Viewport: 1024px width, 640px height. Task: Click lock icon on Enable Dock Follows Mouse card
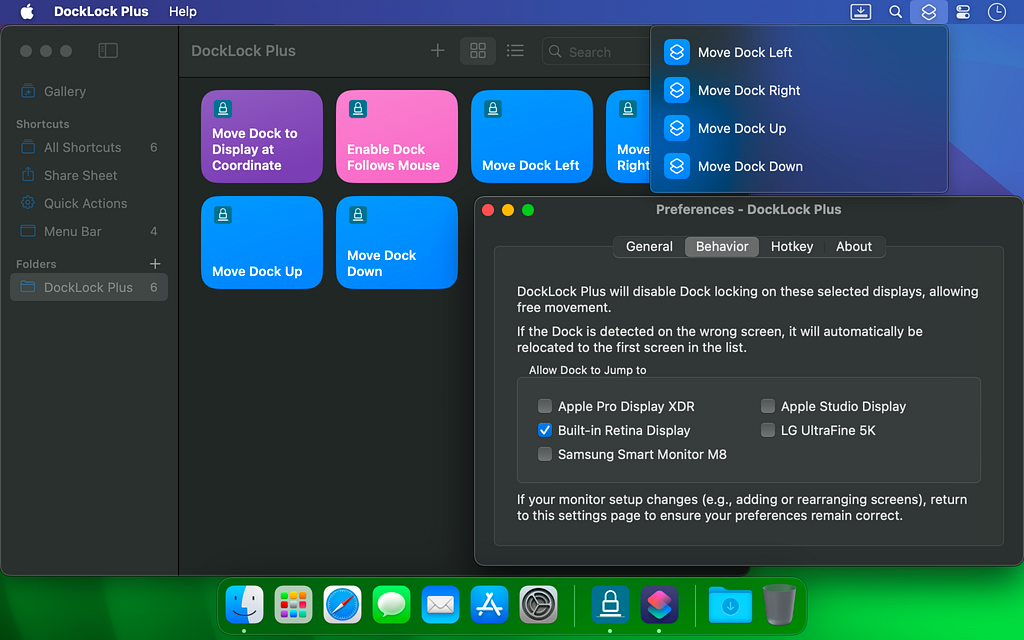coord(358,109)
